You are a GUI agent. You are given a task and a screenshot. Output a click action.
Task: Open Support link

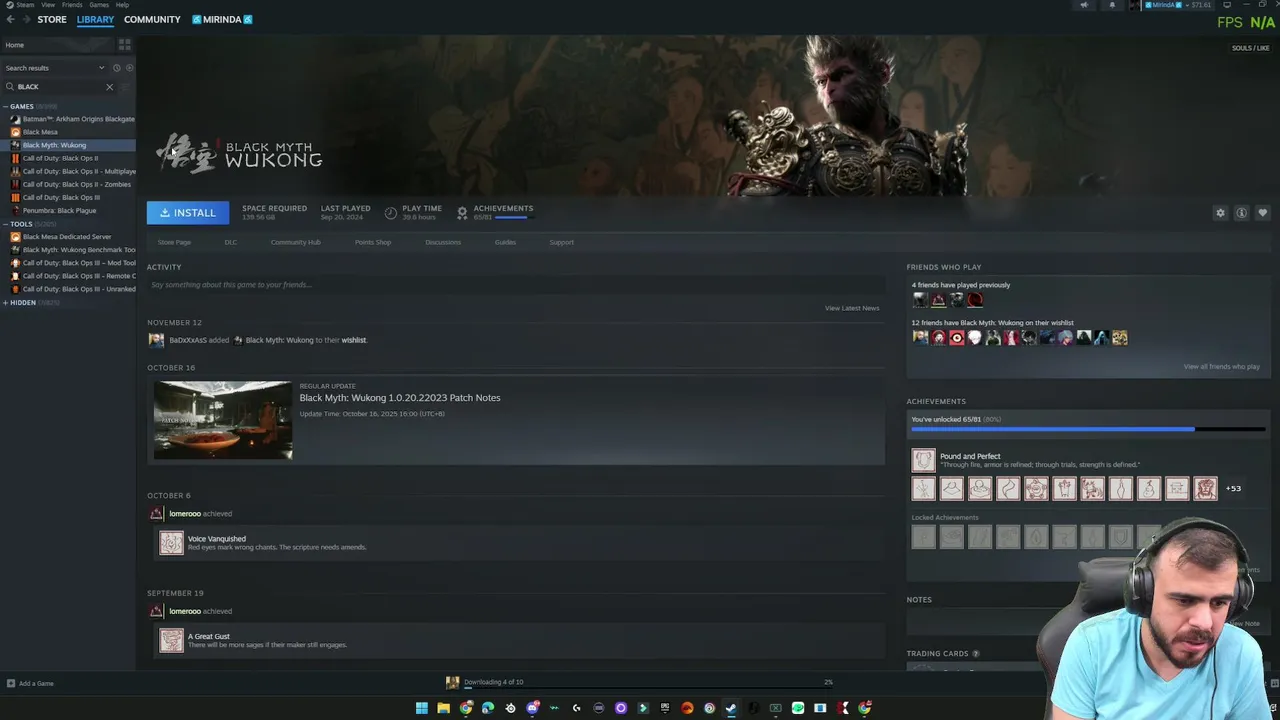(x=561, y=242)
